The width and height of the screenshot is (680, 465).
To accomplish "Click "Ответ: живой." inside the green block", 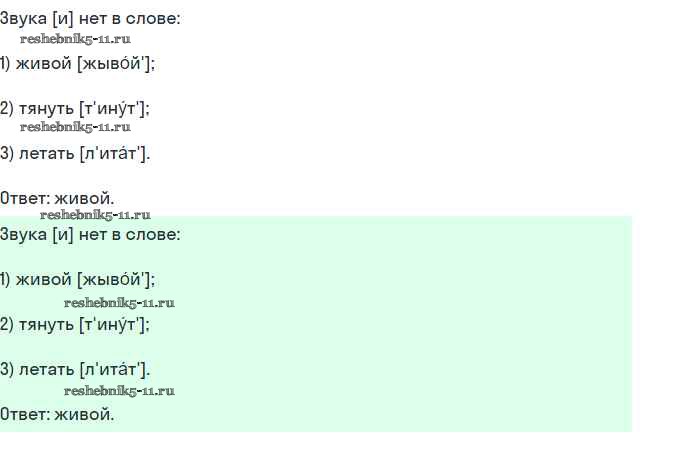I will pos(57,413).
